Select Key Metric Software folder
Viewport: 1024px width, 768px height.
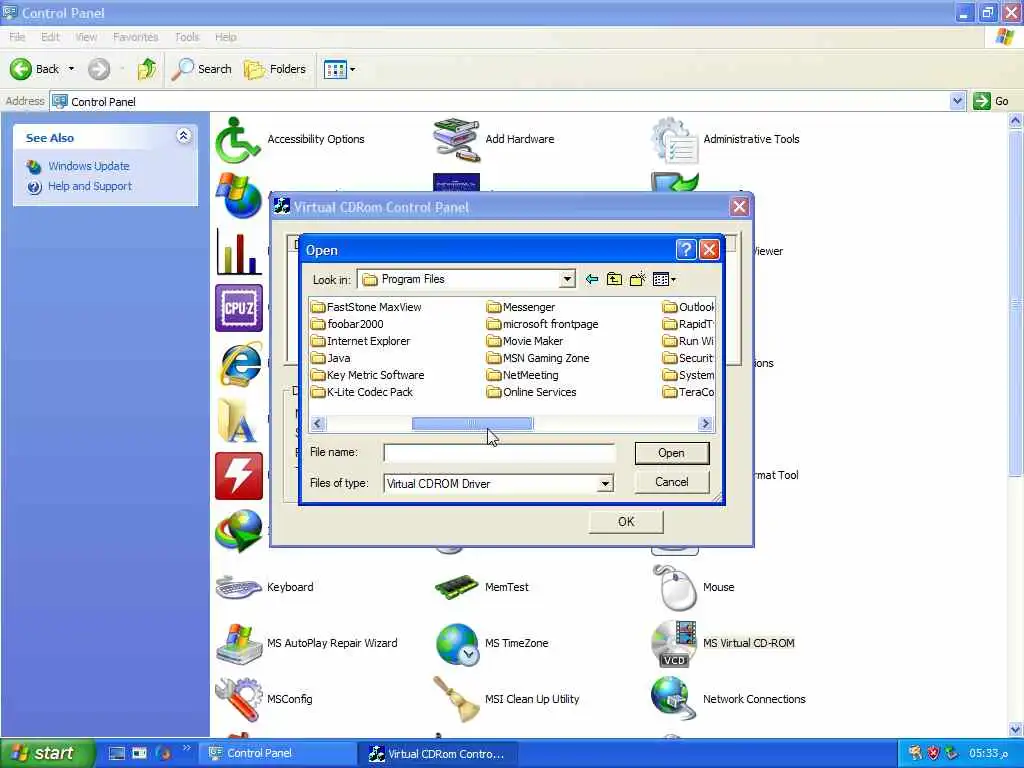(x=368, y=375)
